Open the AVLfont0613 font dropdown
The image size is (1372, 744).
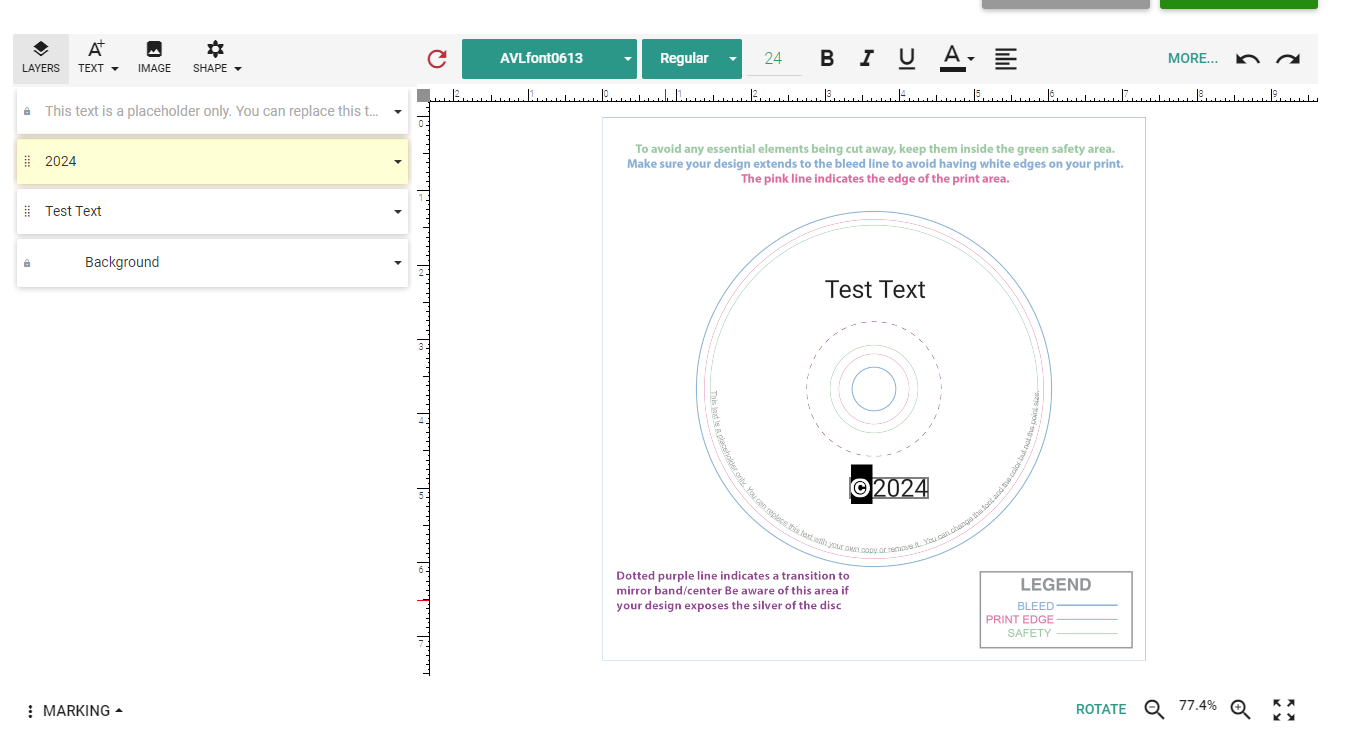[549, 59]
